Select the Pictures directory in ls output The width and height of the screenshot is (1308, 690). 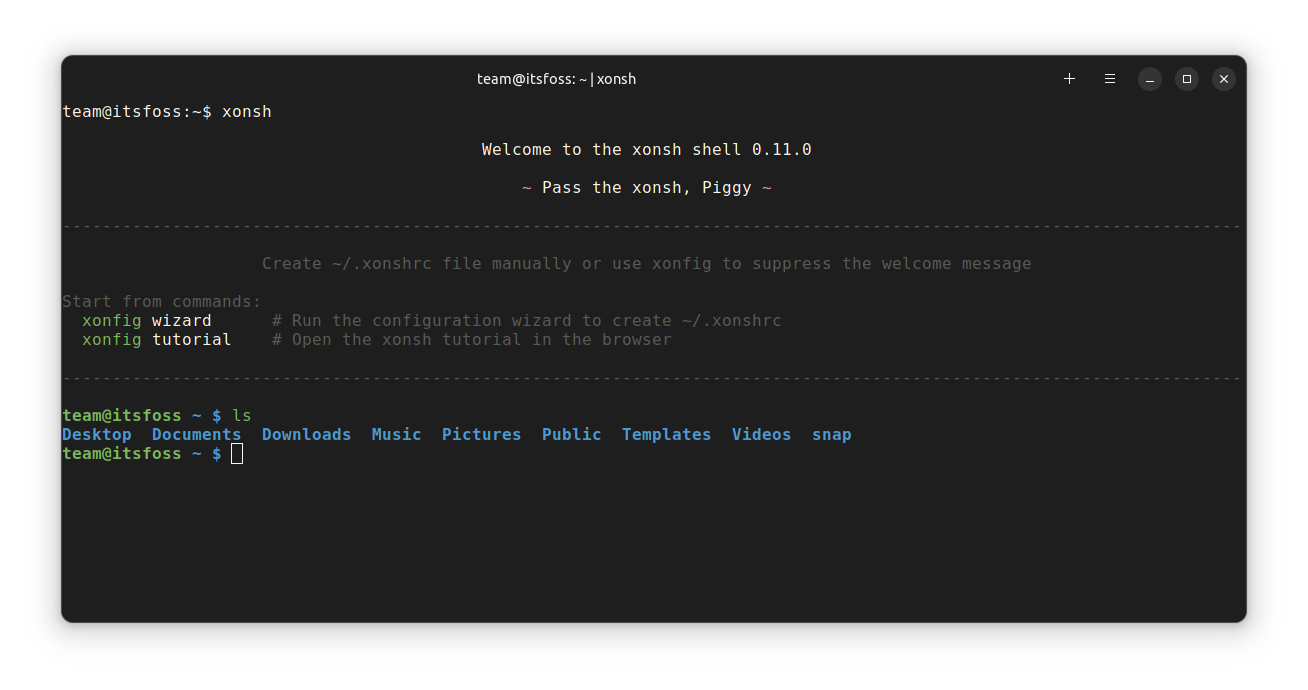coord(481,435)
